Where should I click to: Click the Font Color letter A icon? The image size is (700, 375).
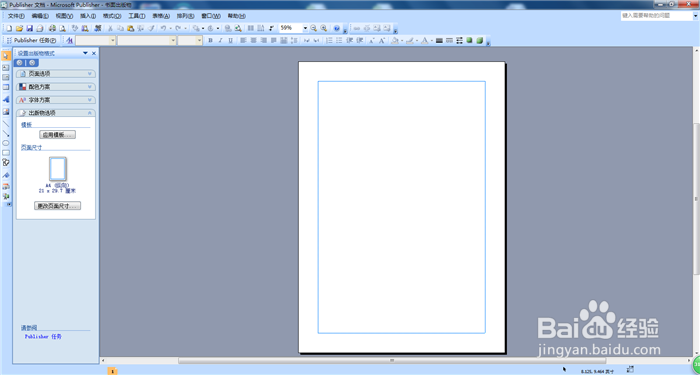click(424, 41)
